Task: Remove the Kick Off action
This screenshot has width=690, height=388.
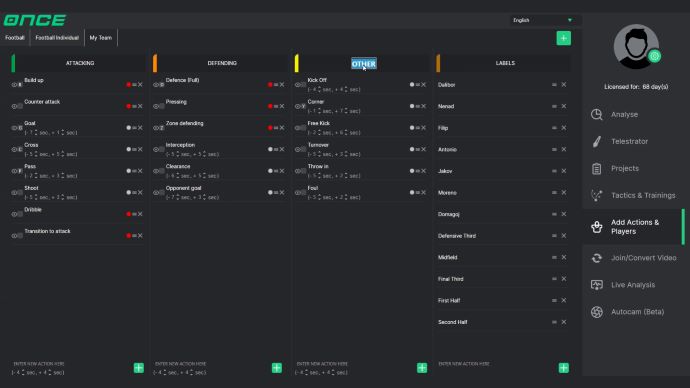Action: click(424, 84)
